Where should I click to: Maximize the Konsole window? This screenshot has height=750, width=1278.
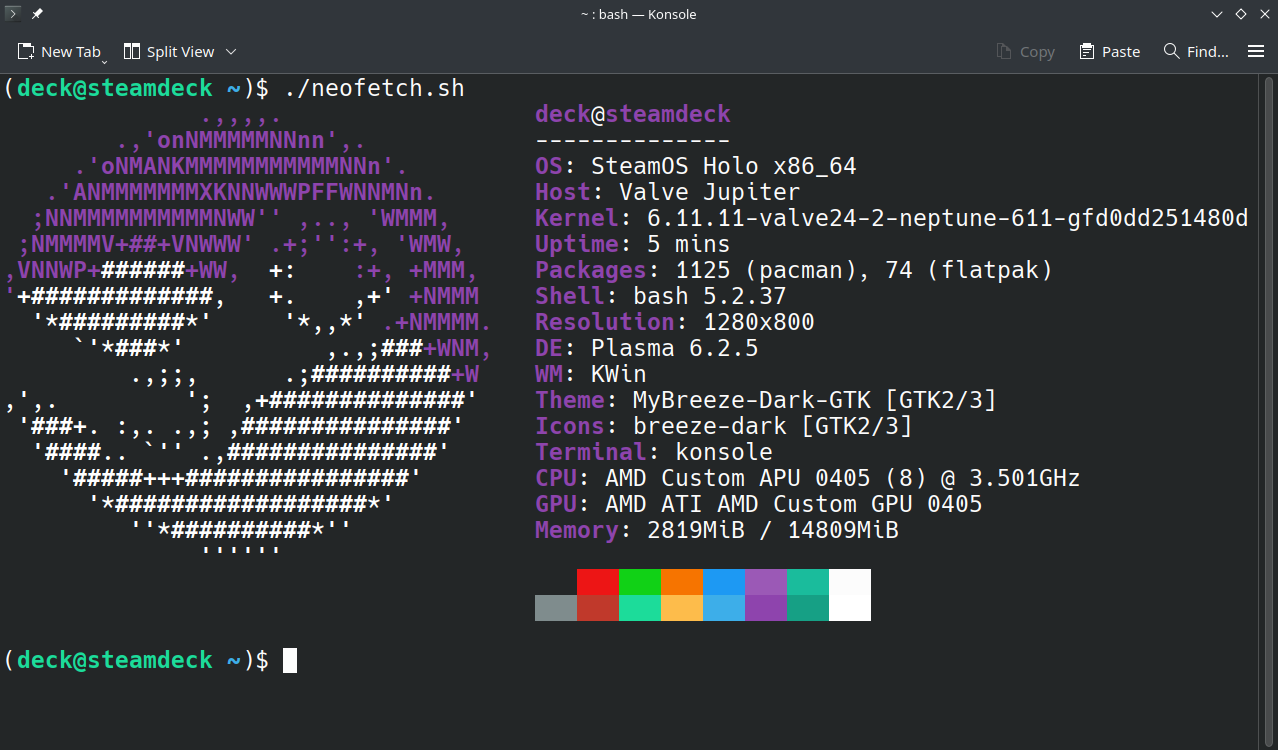(x=1240, y=14)
